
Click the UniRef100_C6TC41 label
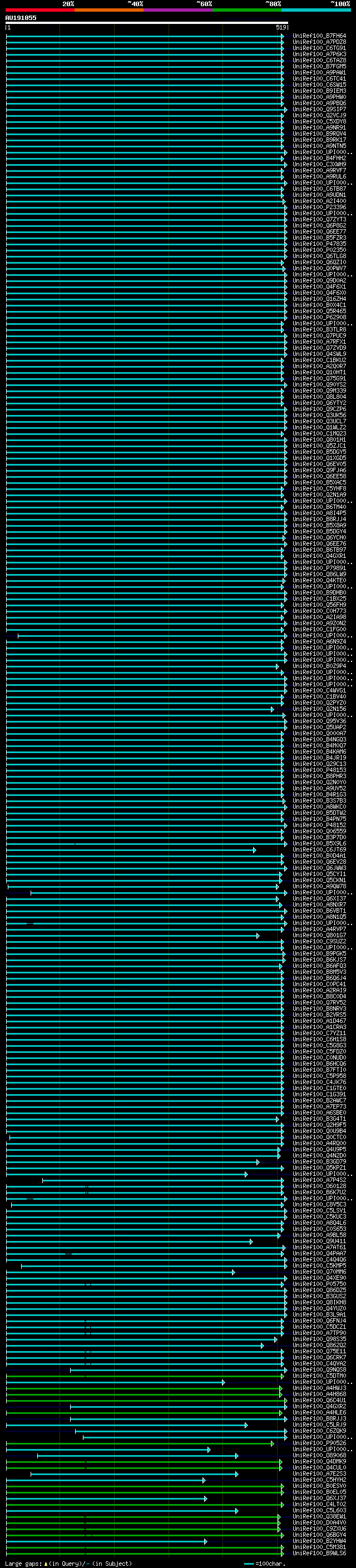tap(319, 78)
